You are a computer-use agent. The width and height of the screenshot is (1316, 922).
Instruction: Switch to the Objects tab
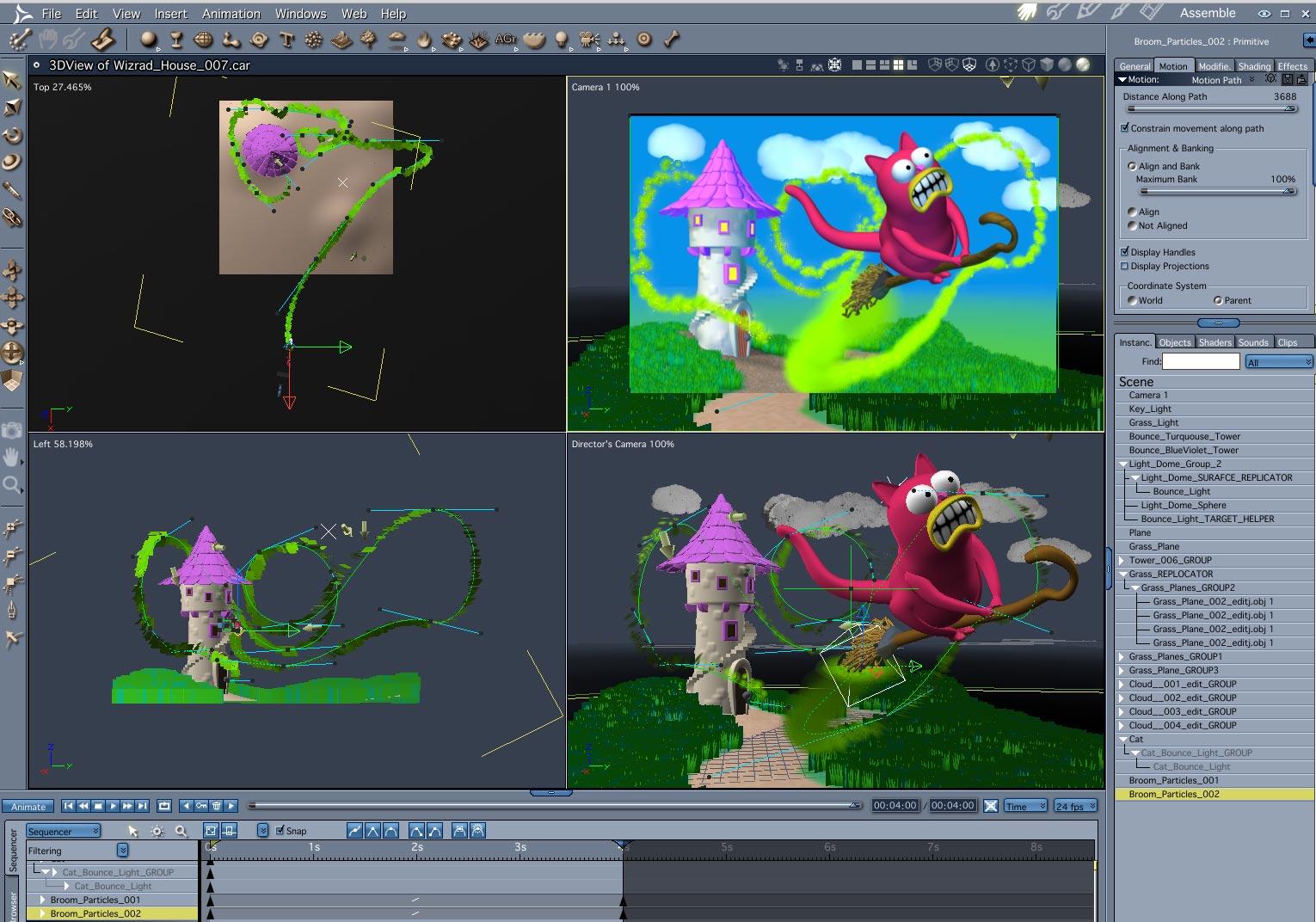pyautogui.click(x=1175, y=342)
